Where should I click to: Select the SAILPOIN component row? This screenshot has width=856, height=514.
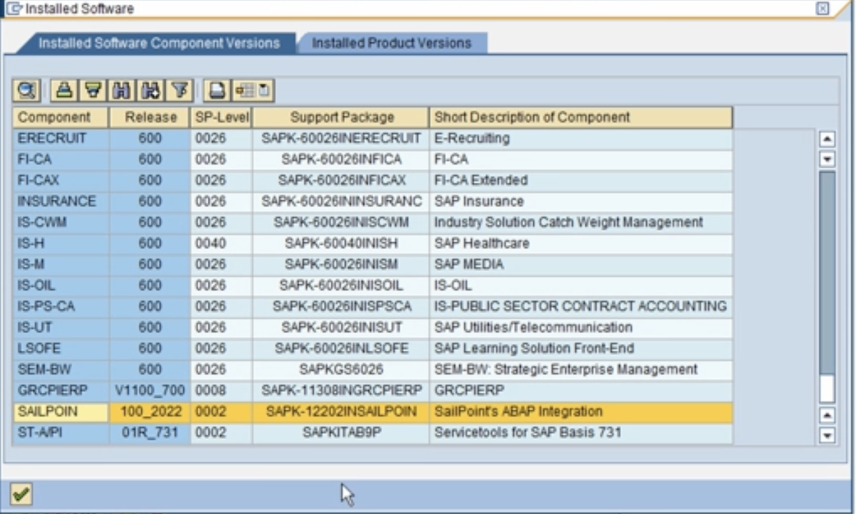pos(373,411)
